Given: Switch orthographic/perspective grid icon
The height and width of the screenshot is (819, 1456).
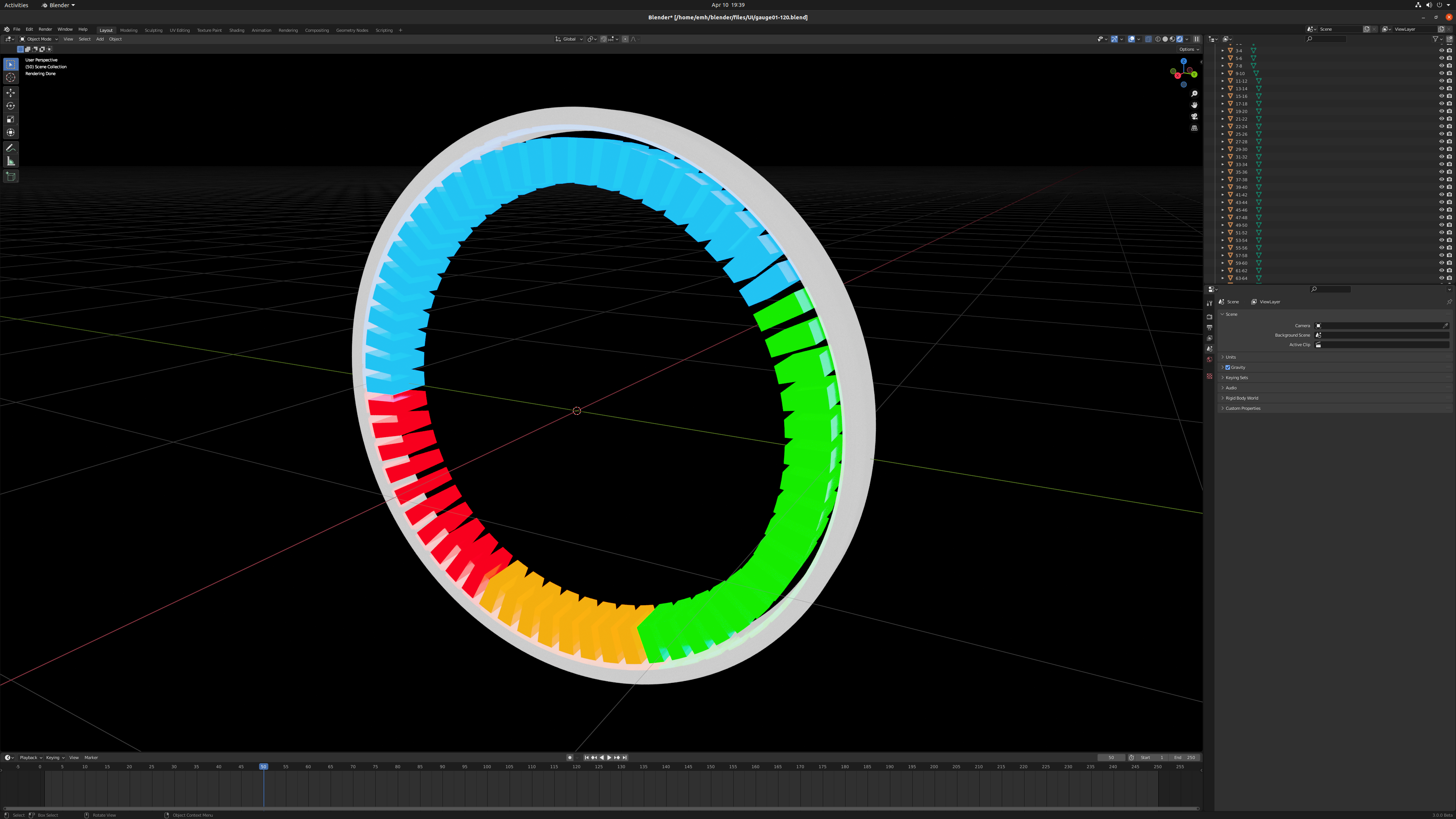Looking at the screenshot, I should pos(1194,128).
